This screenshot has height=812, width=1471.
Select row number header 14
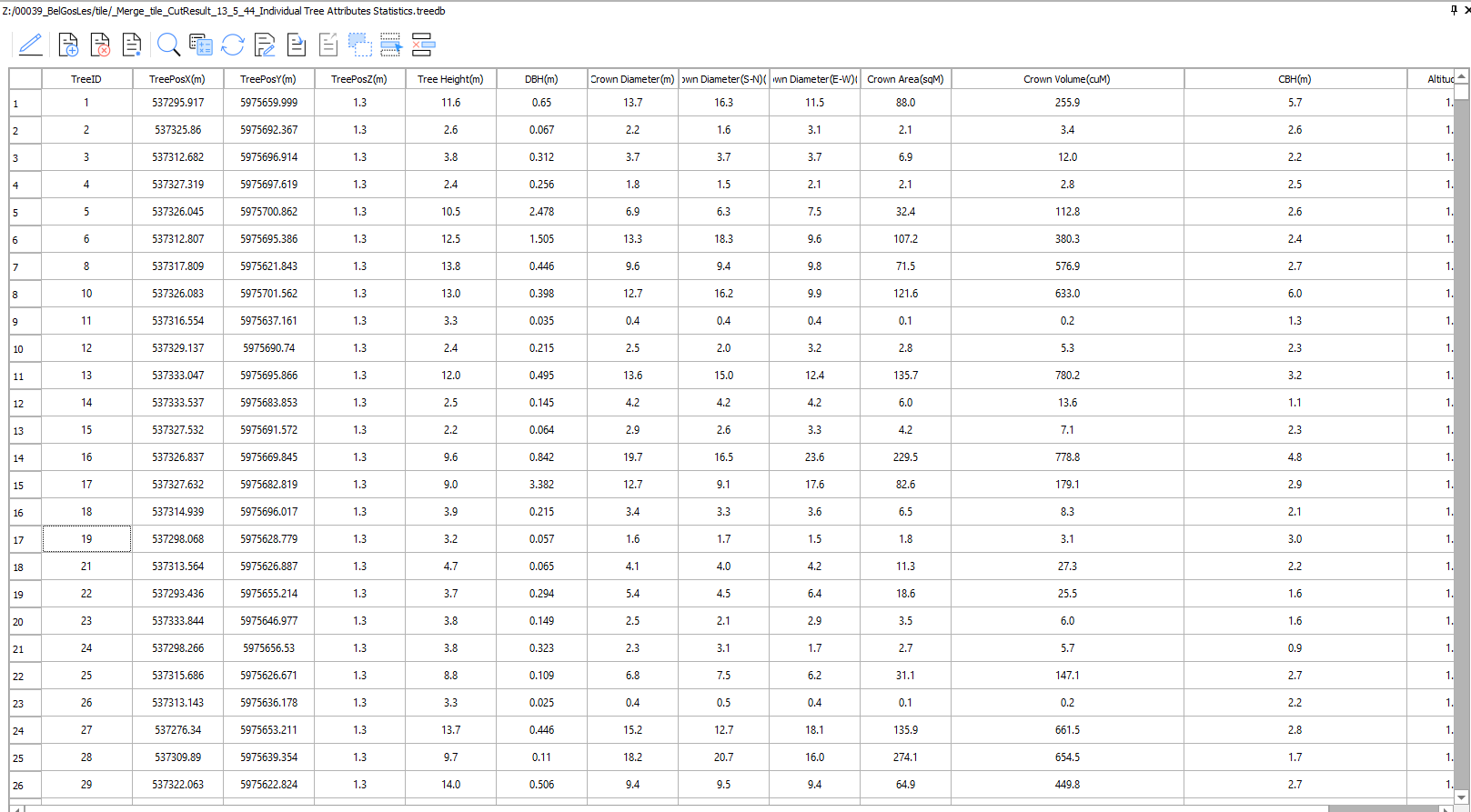(x=25, y=457)
